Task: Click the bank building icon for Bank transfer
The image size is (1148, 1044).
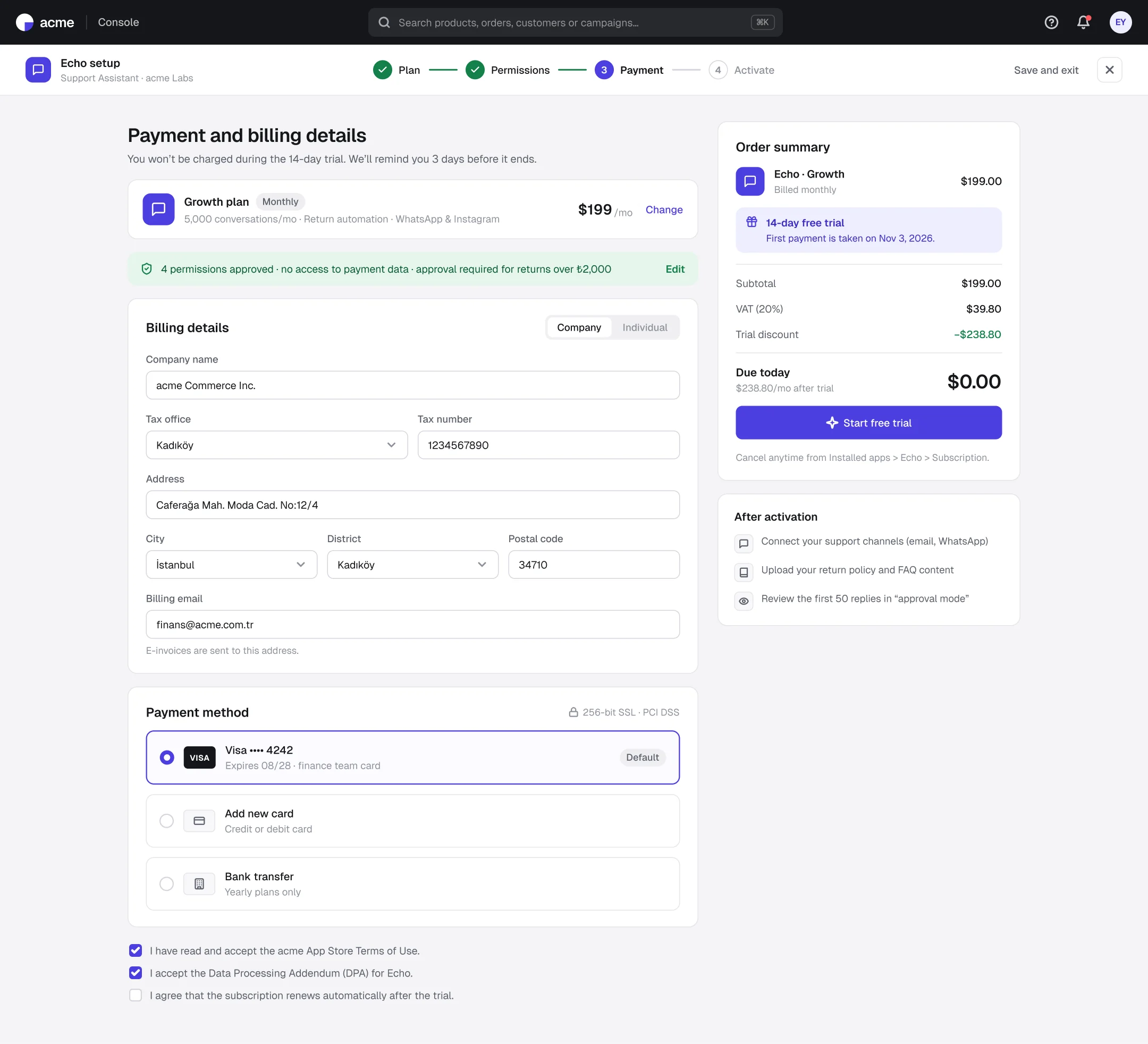Action: pos(199,884)
